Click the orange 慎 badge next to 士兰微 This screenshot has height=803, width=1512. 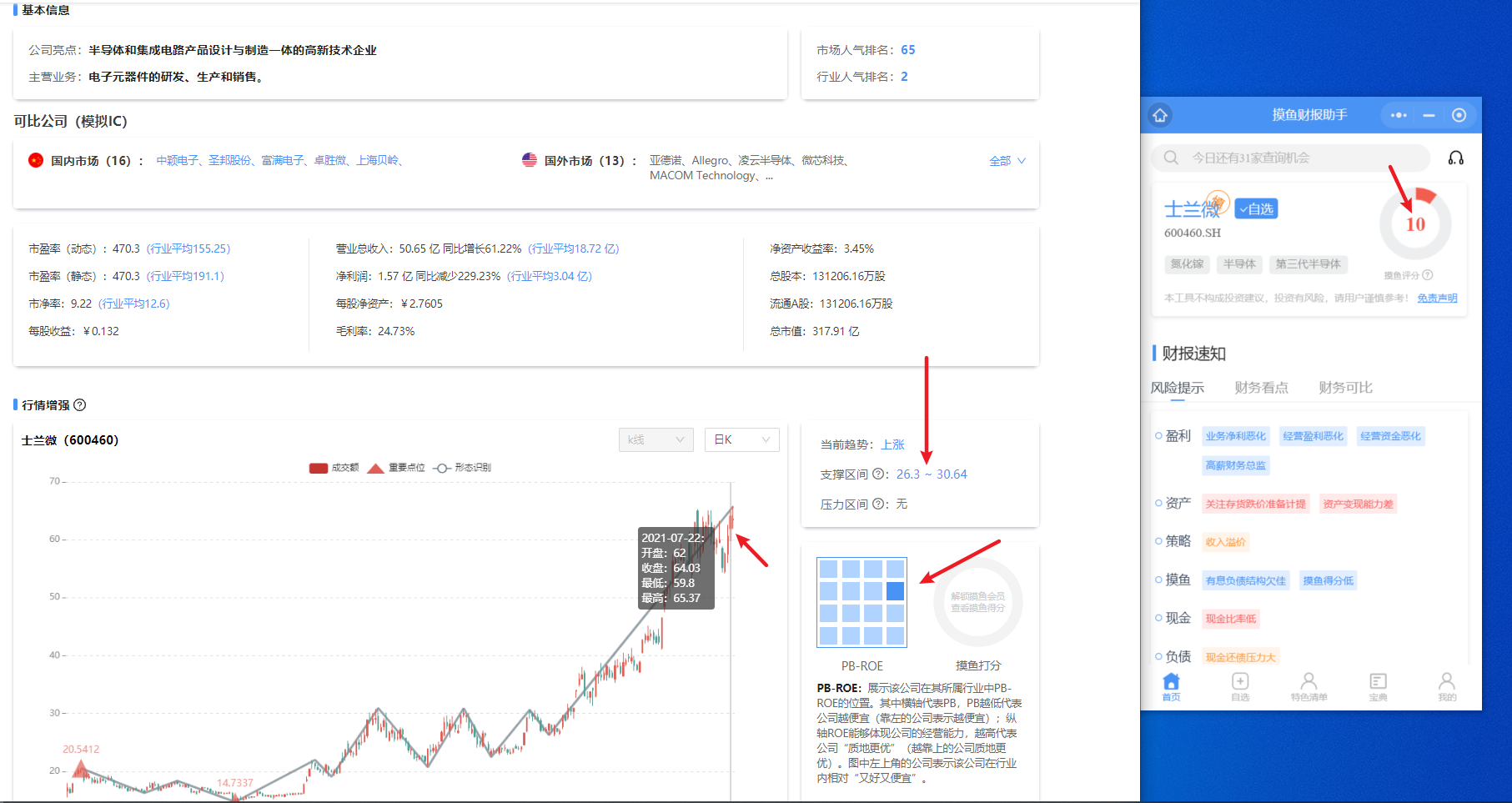[1218, 201]
